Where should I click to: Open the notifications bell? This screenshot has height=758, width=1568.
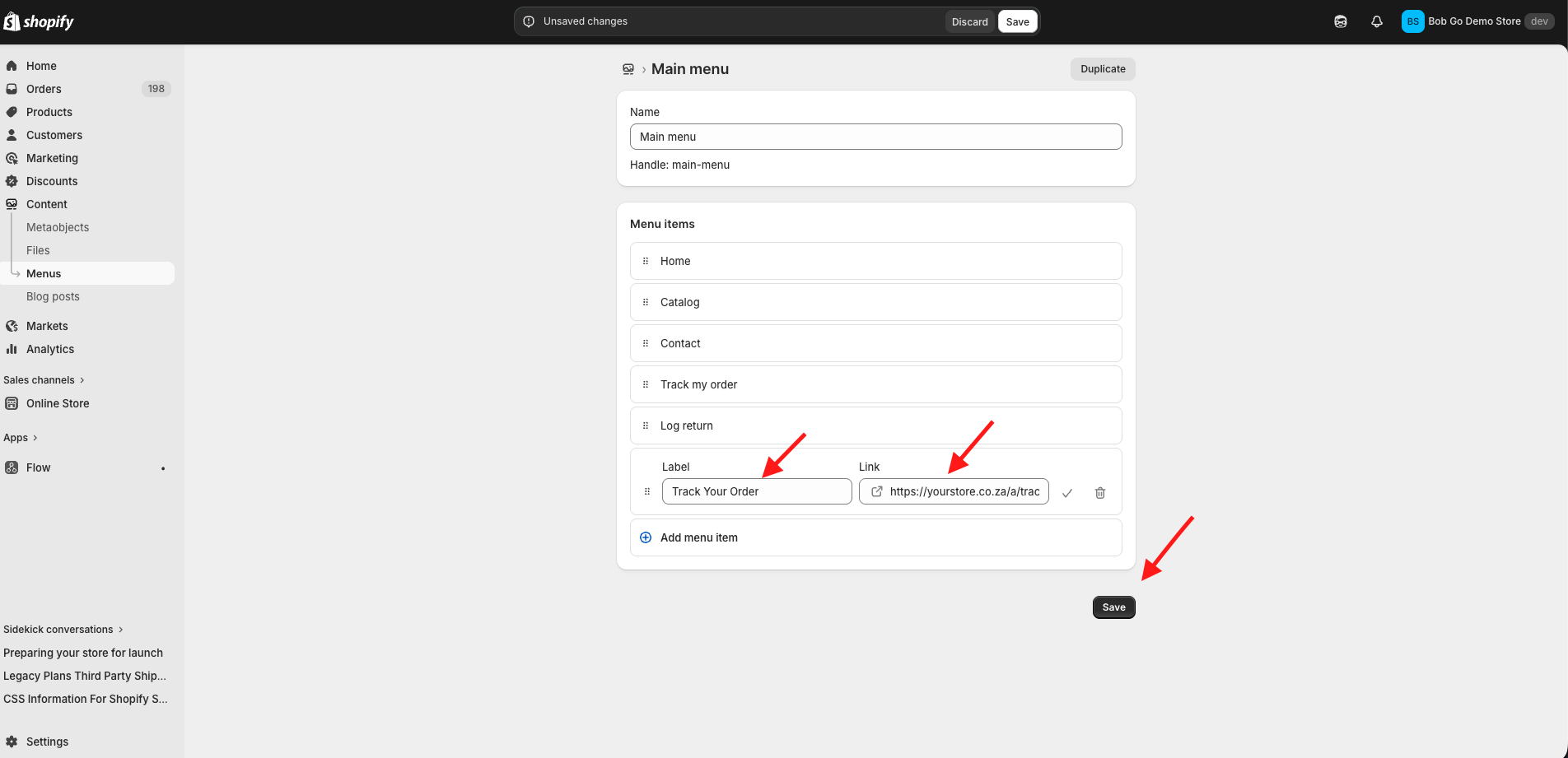(x=1376, y=22)
